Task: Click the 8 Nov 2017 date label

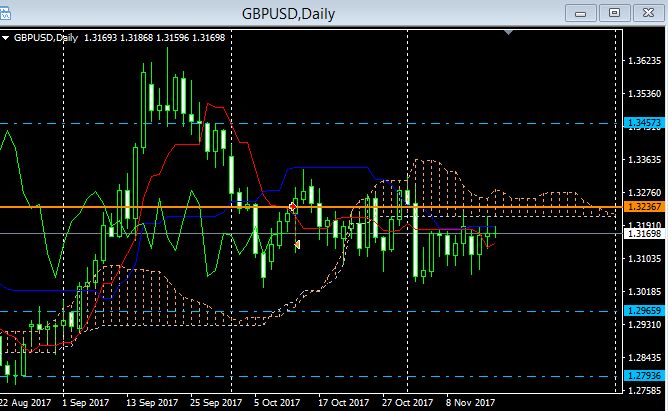Action: tap(470, 402)
